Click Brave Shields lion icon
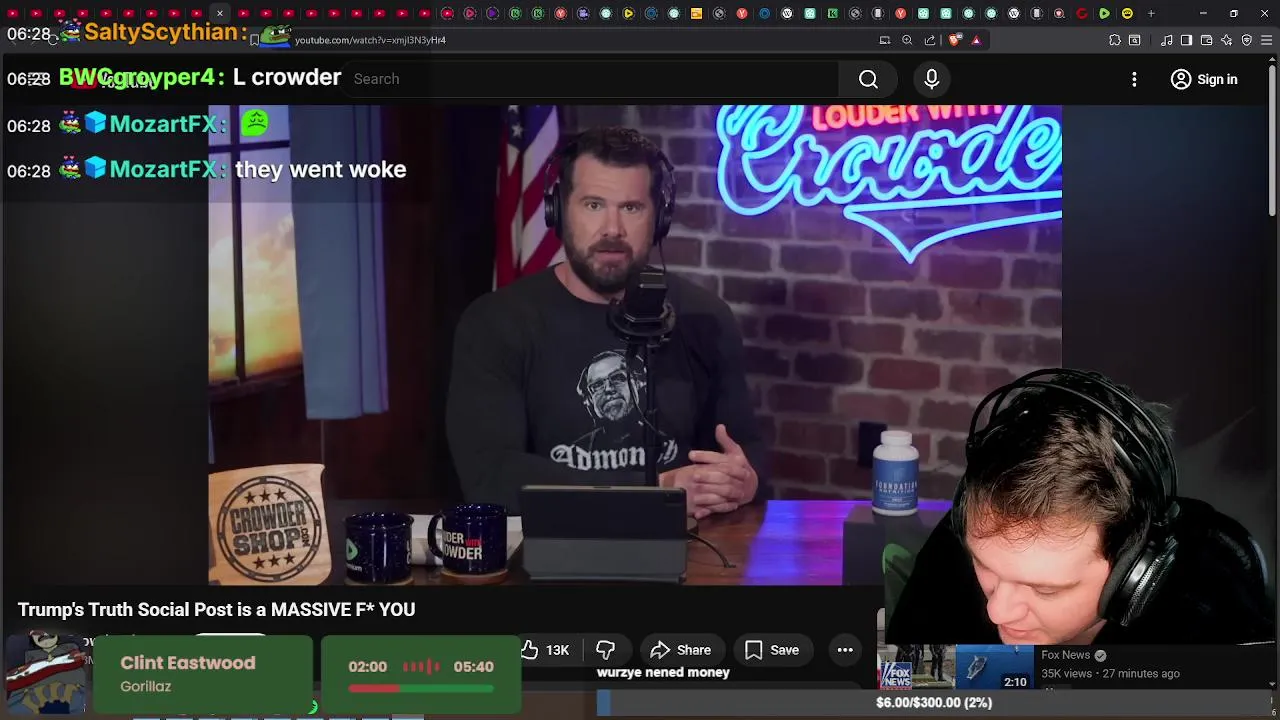 tap(955, 40)
